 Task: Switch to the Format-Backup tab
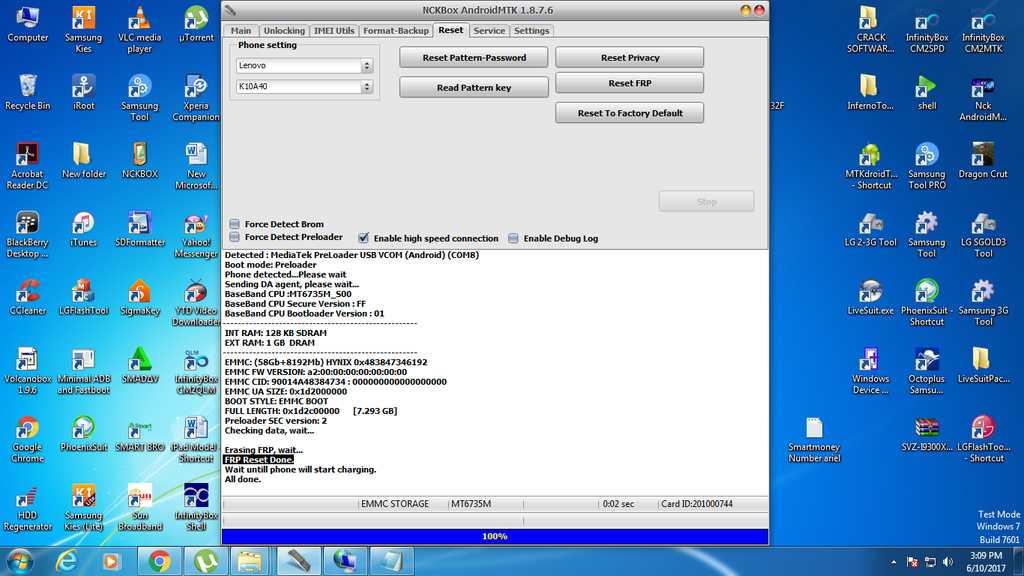(395, 31)
